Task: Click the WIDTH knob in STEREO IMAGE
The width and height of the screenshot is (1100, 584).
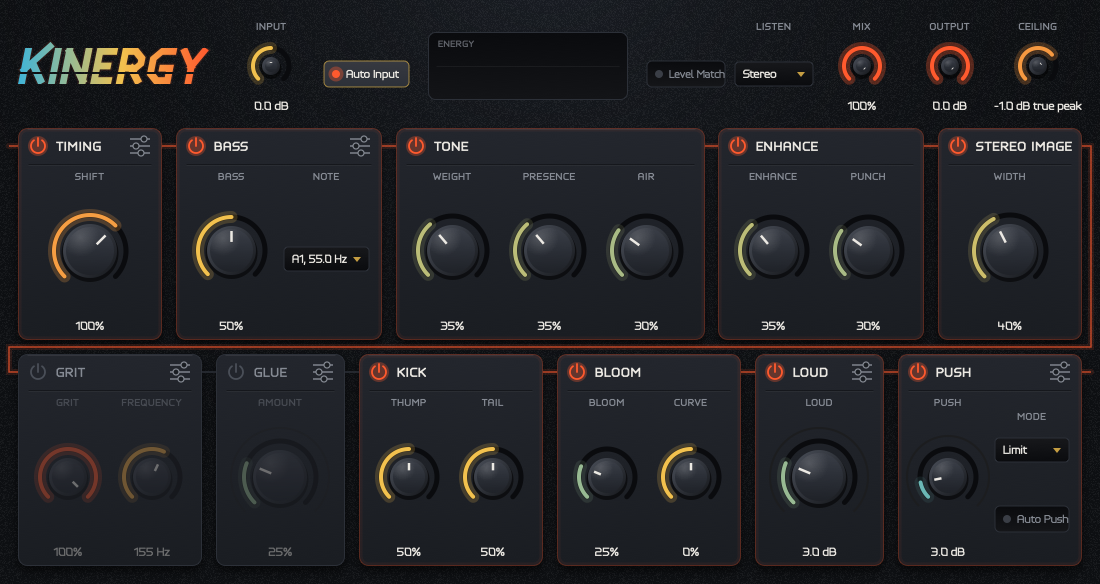Action: click(1010, 249)
